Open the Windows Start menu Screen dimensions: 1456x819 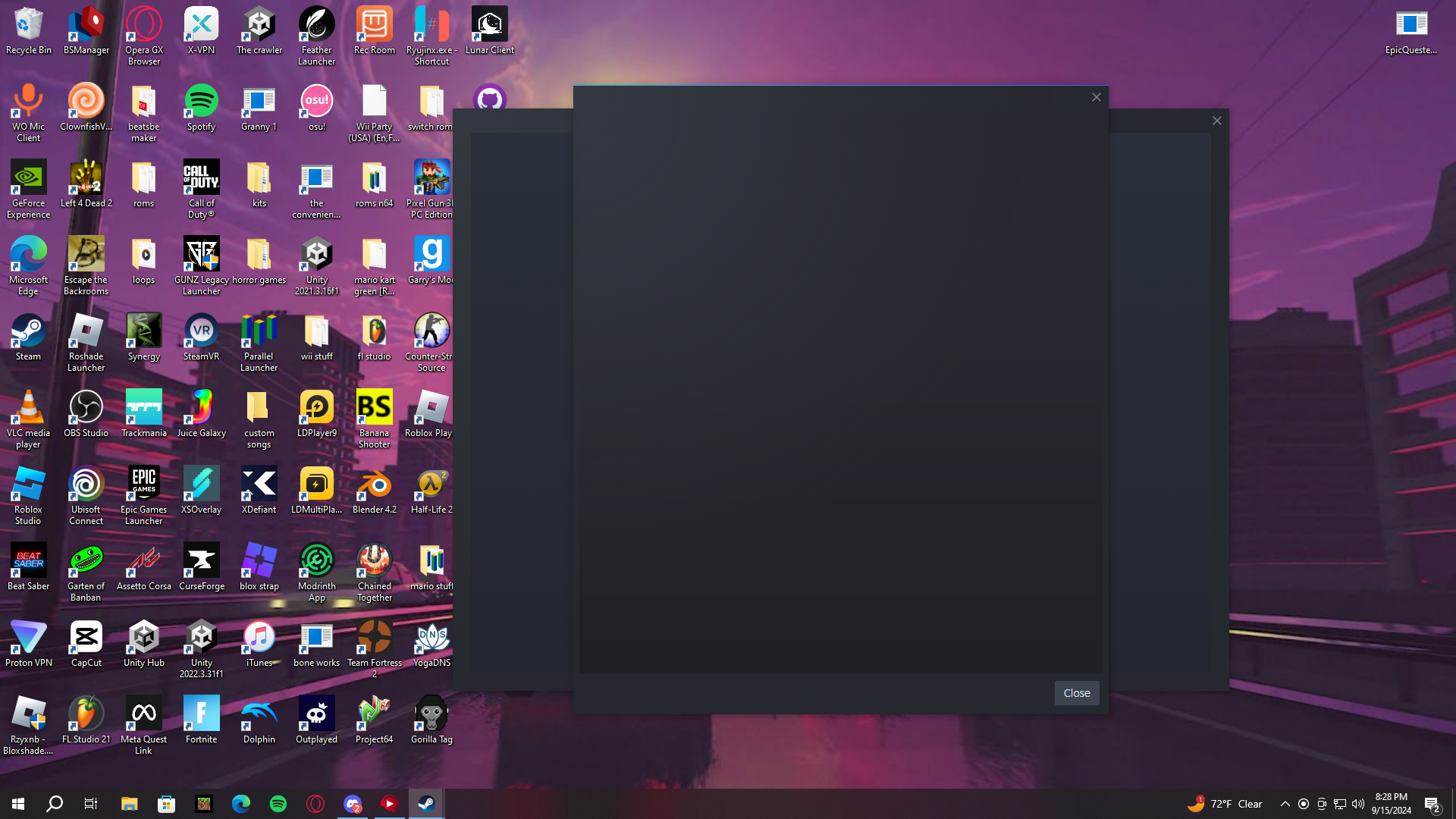pyautogui.click(x=18, y=804)
